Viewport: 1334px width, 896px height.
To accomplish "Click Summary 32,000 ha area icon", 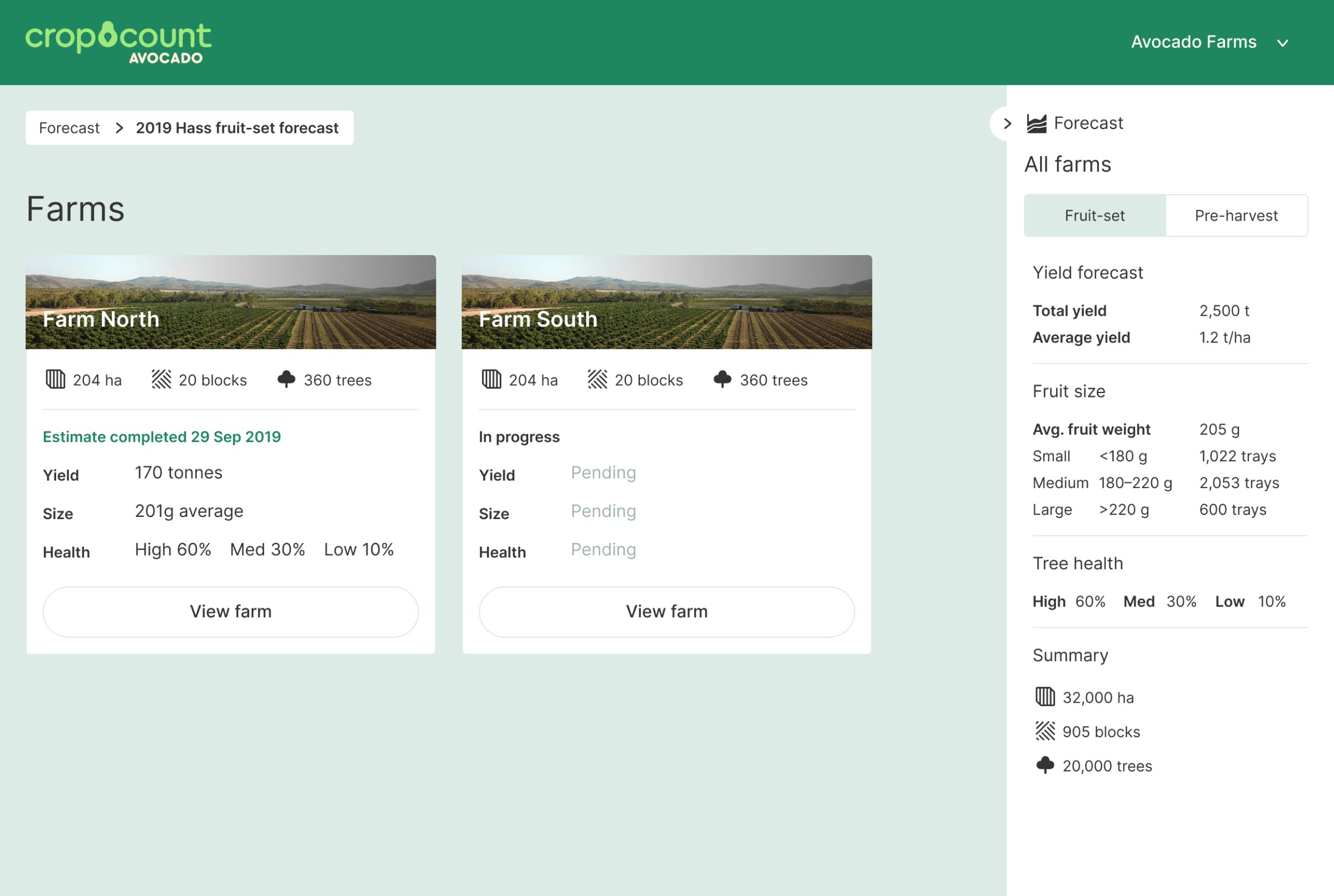I will click(1045, 696).
